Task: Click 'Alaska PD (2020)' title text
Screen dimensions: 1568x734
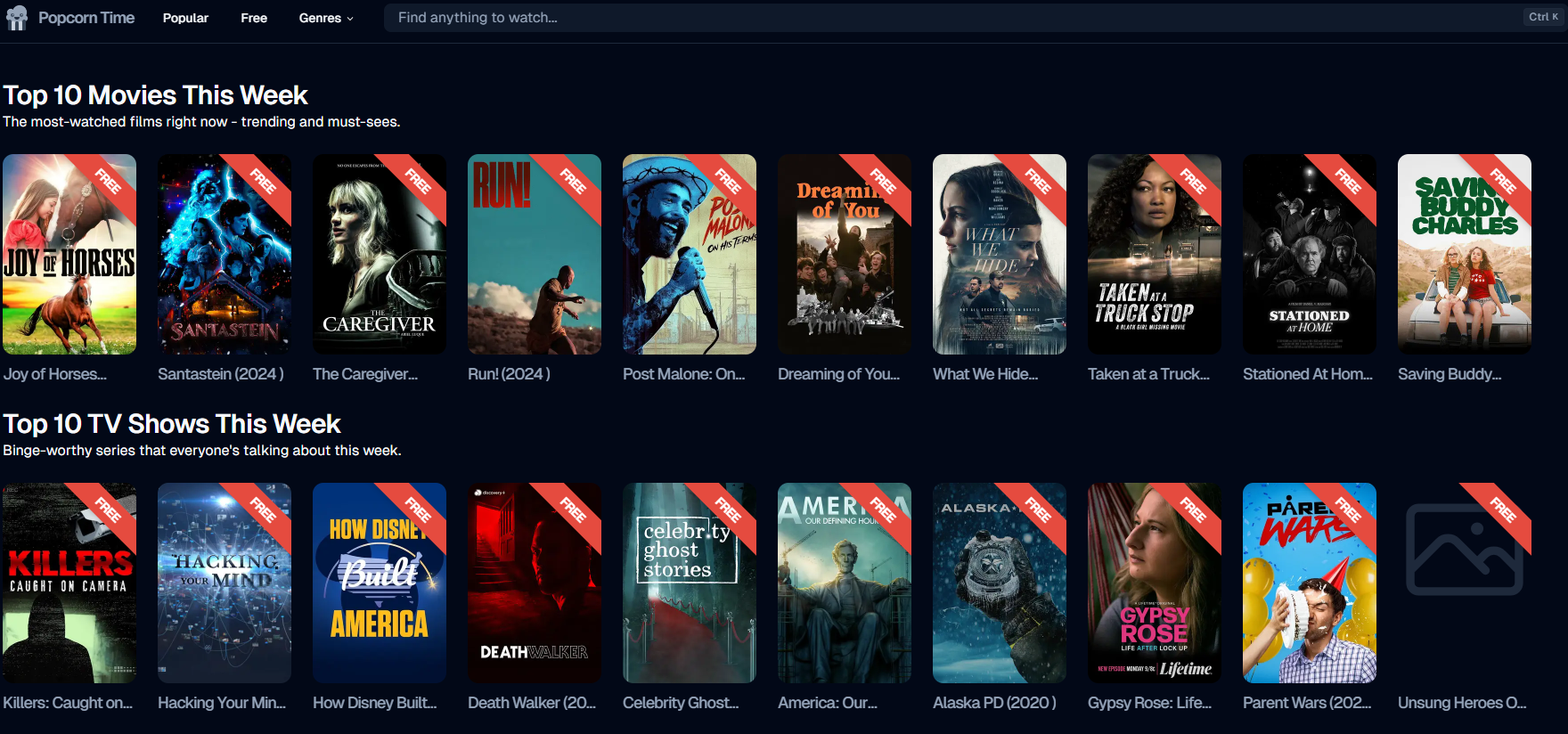Action: tap(994, 703)
